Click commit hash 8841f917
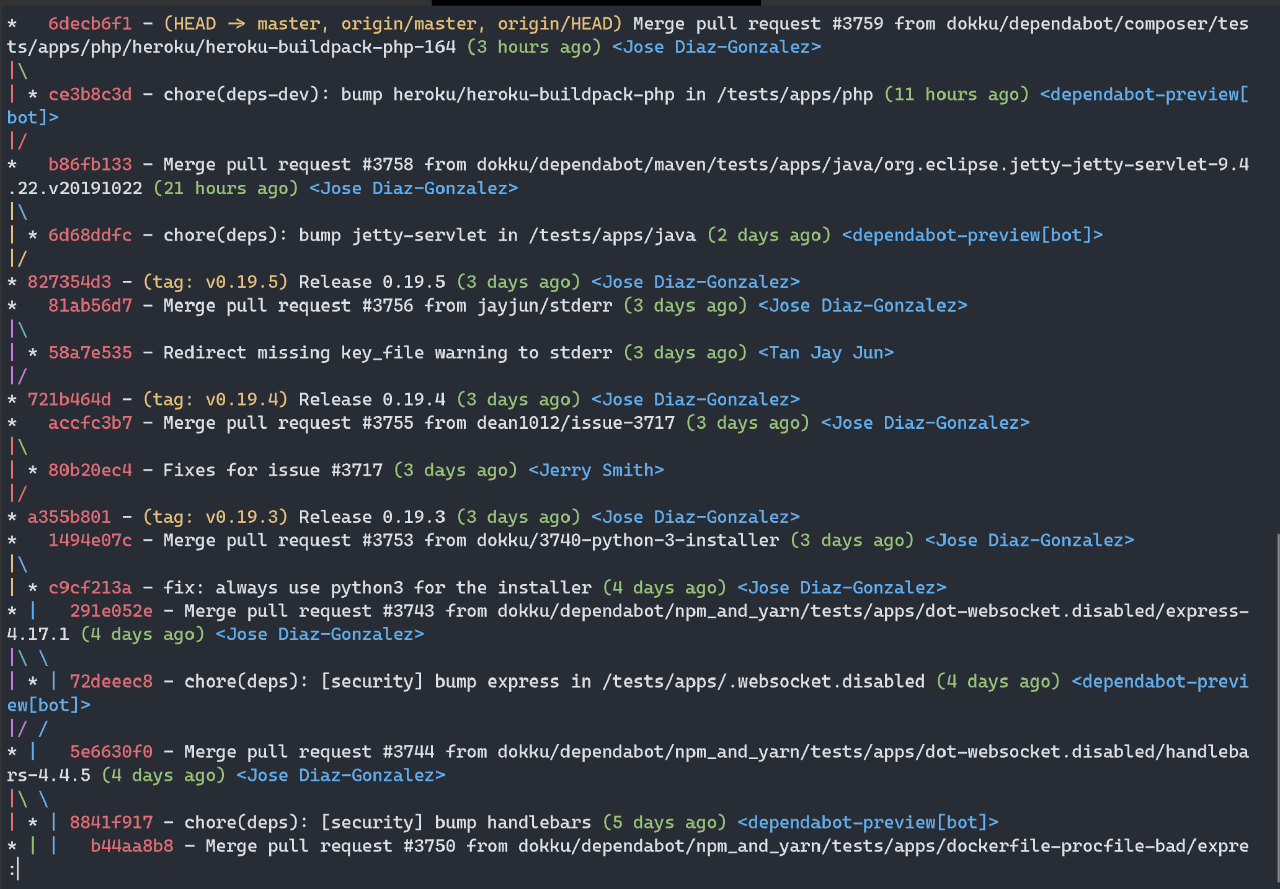The image size is (1280, 889). point(110,822)
